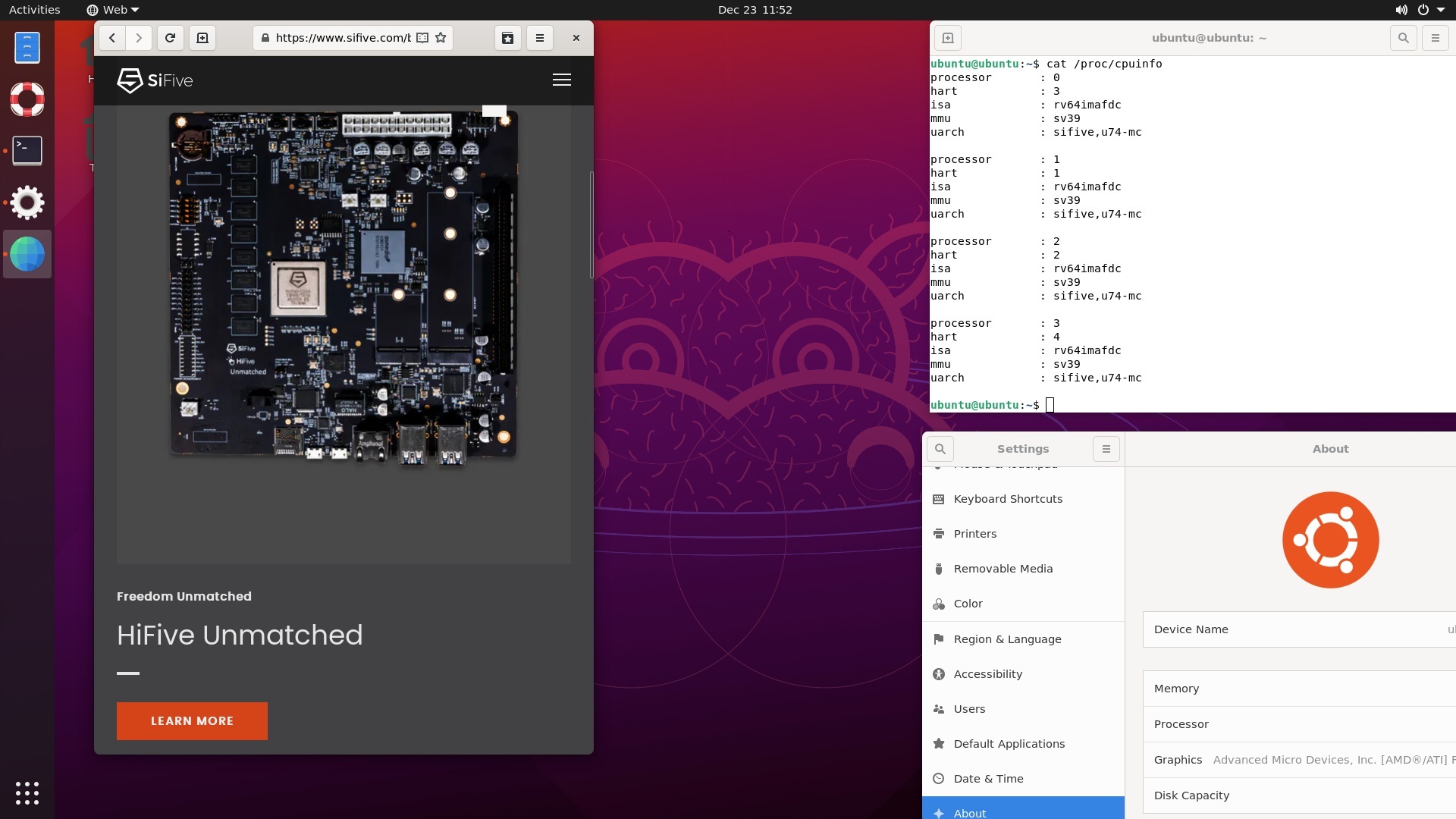Select Region & Language in Settings

point(1023,639)
